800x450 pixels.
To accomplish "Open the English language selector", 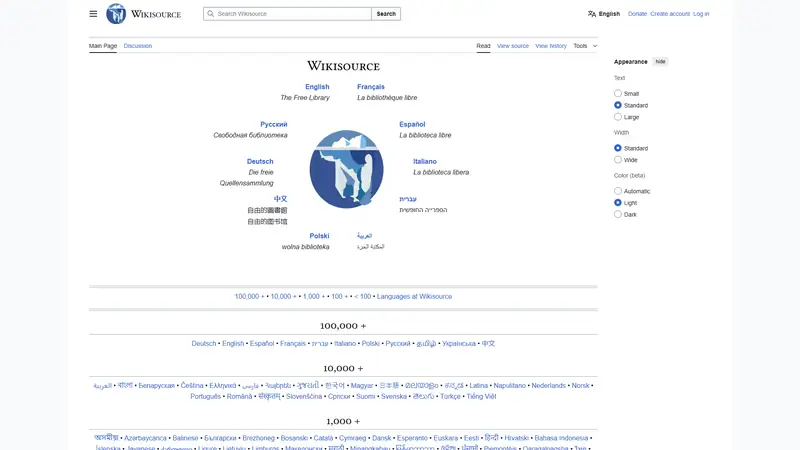I will 604,14.
